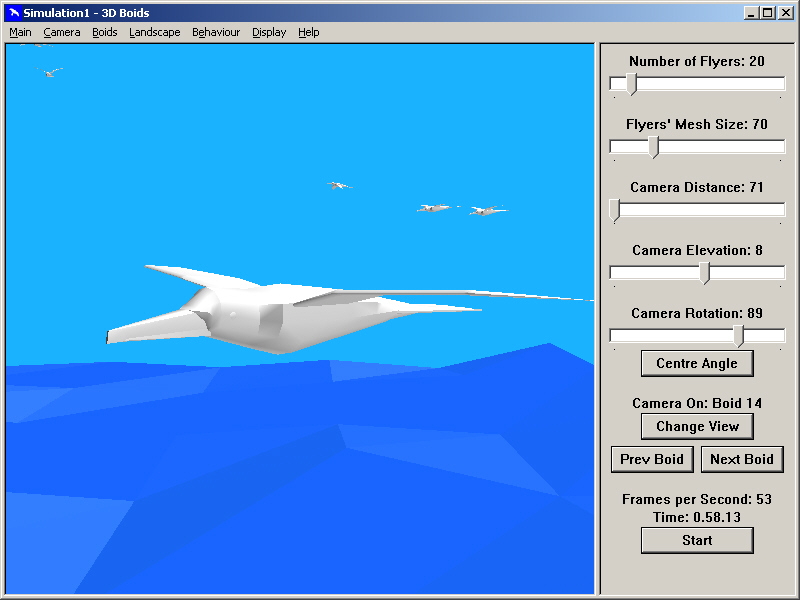Switch to the Next Boid
The height and width of the screenshot is (600, 800).
[742, 459]
